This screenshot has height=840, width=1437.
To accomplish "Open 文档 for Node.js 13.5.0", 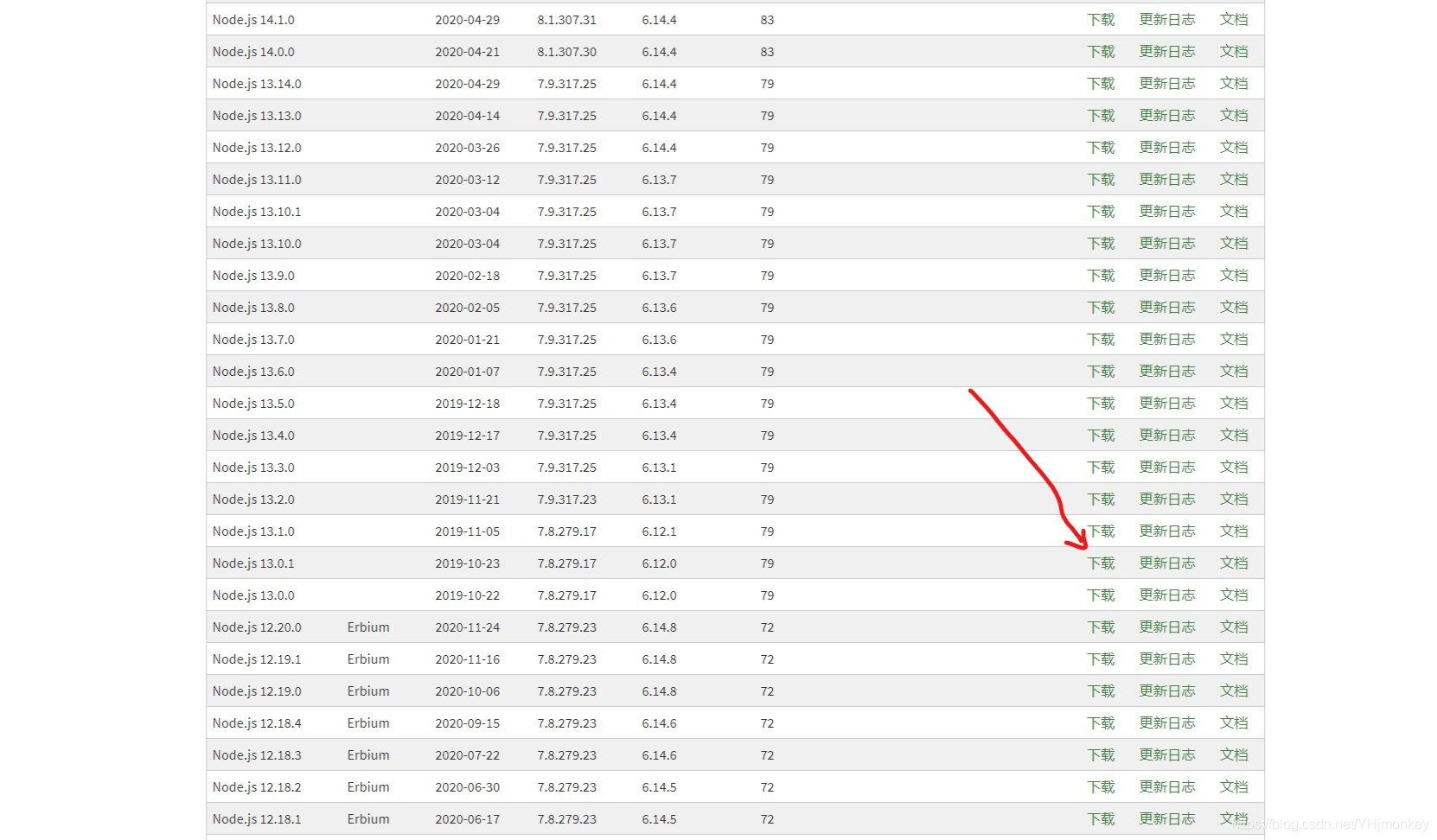I will pyautogui.click(x=1234, y=404).
